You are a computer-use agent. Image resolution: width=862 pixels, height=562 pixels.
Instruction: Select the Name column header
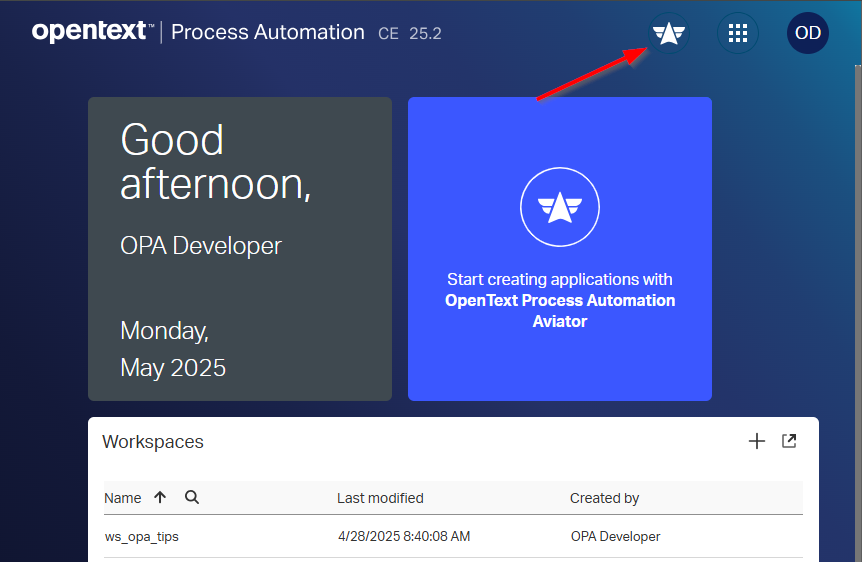coord(123,498)
